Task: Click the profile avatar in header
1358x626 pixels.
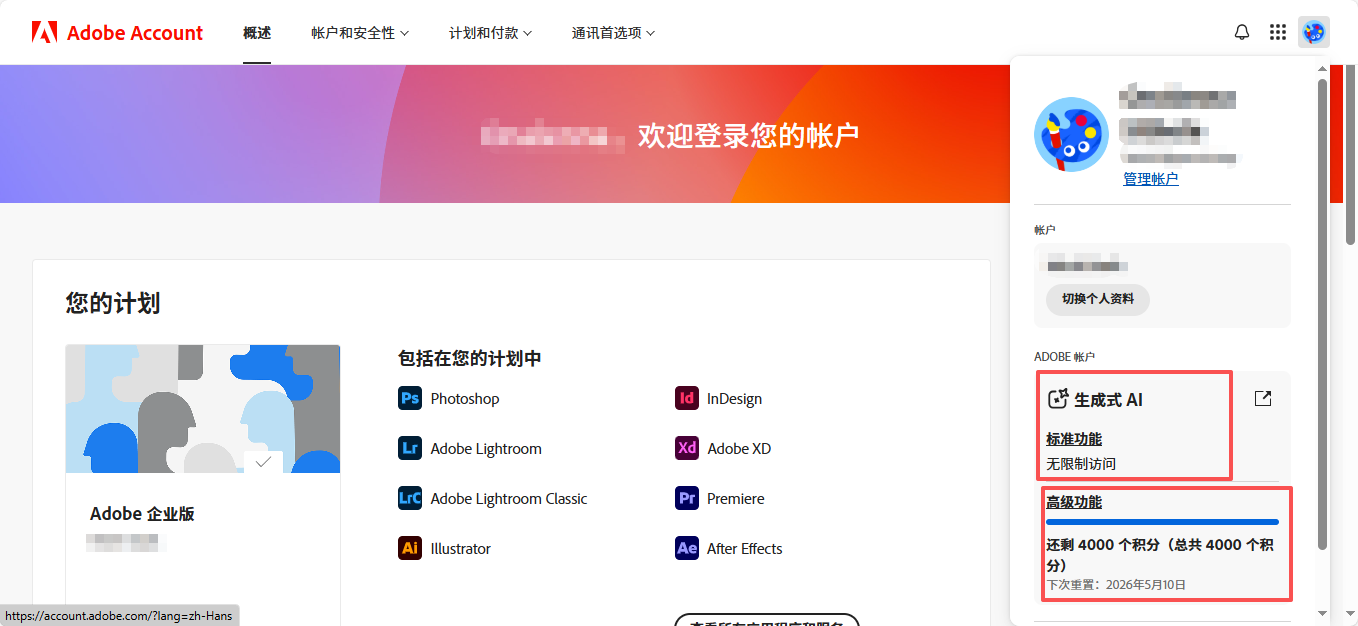Action: click(1314, 32)
